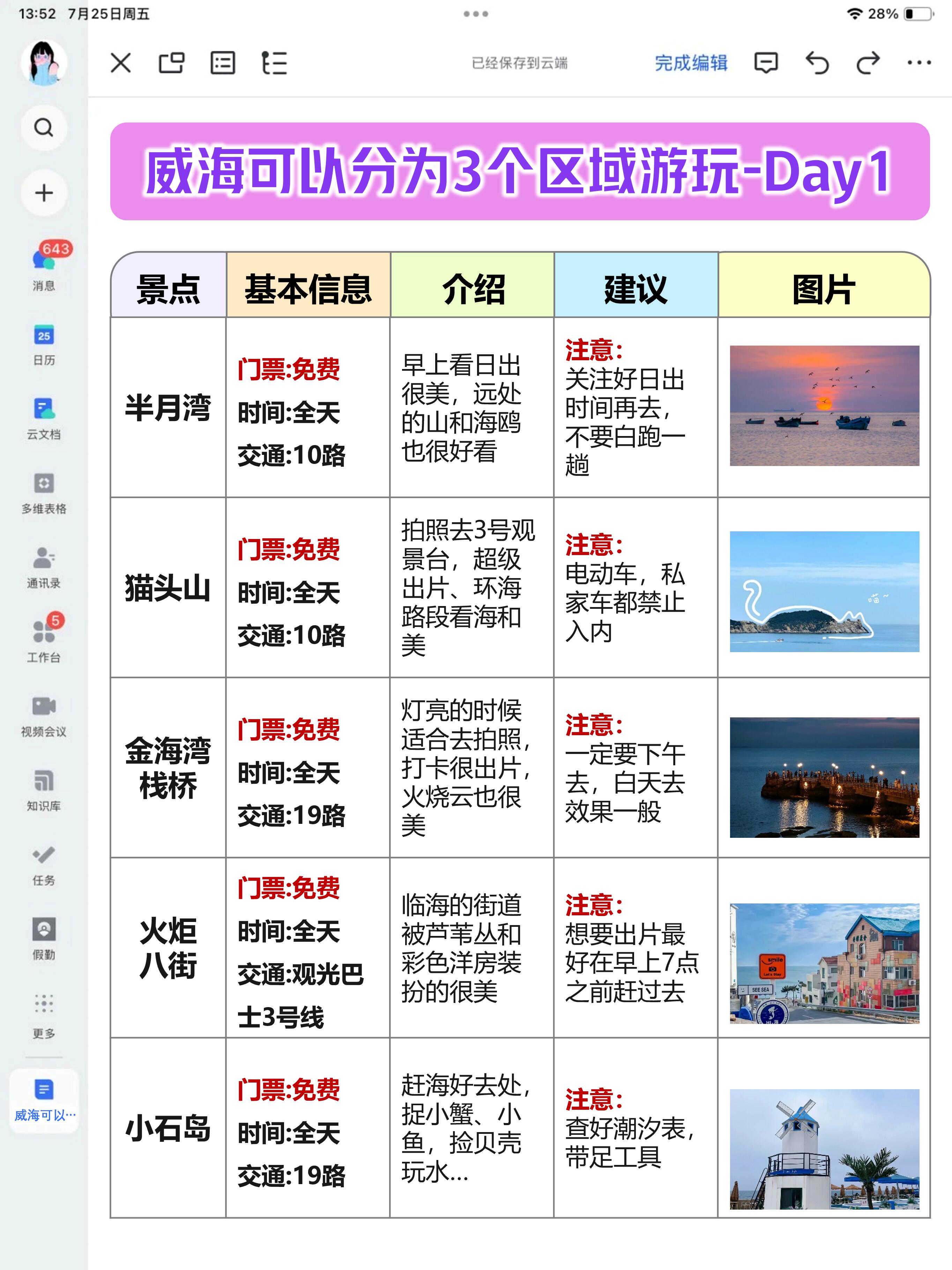Close the document with X
The width and height of the screenshot is (952, 1270).
coord(120,62)
